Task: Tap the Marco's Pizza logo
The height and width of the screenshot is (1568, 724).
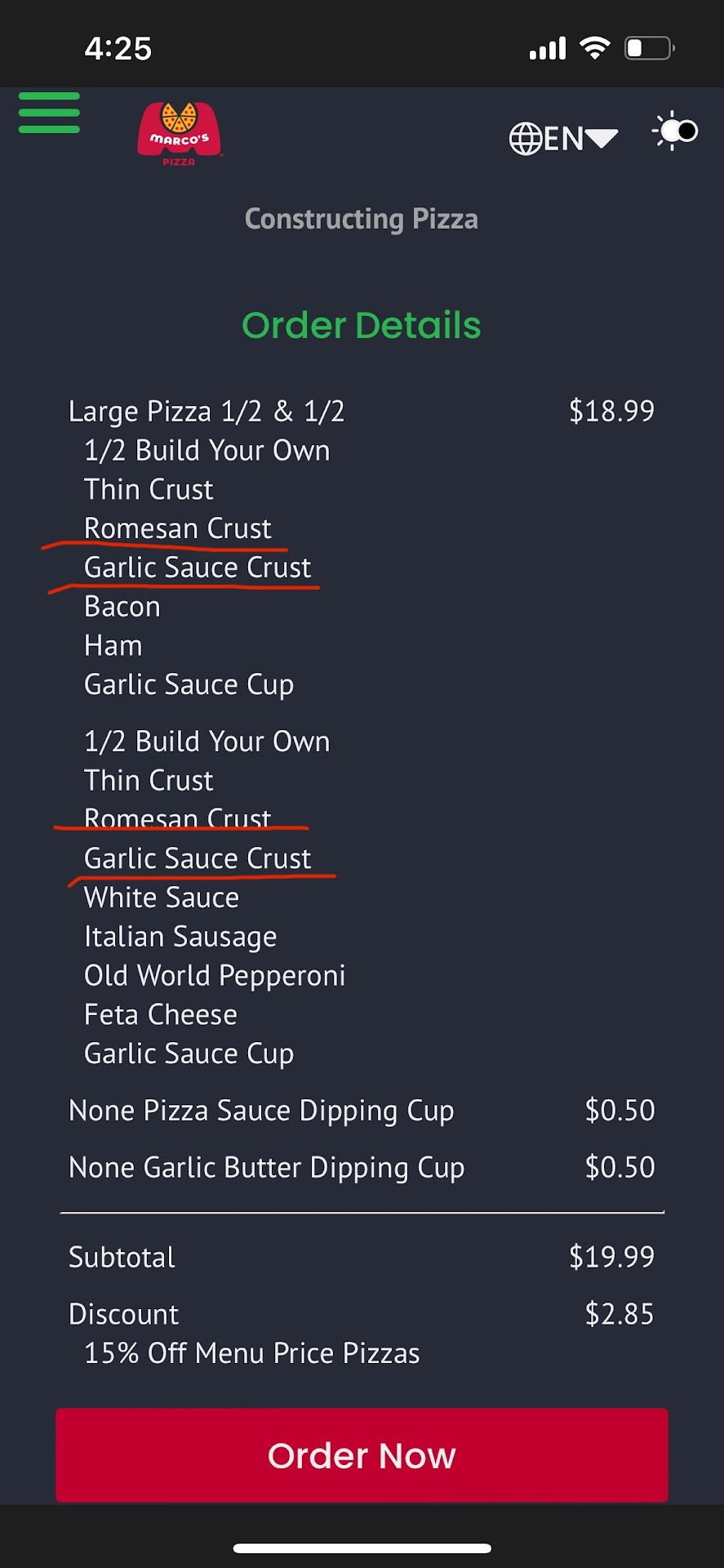Action: (180, 134)
